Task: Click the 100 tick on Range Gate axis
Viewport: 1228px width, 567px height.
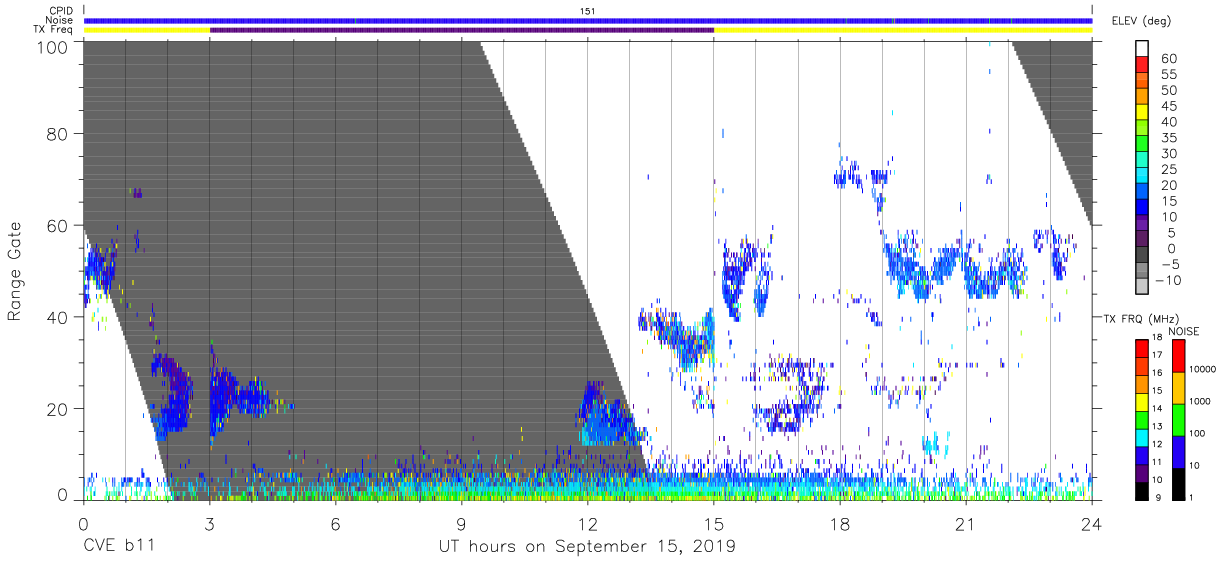Action: (x=53, y=47)
